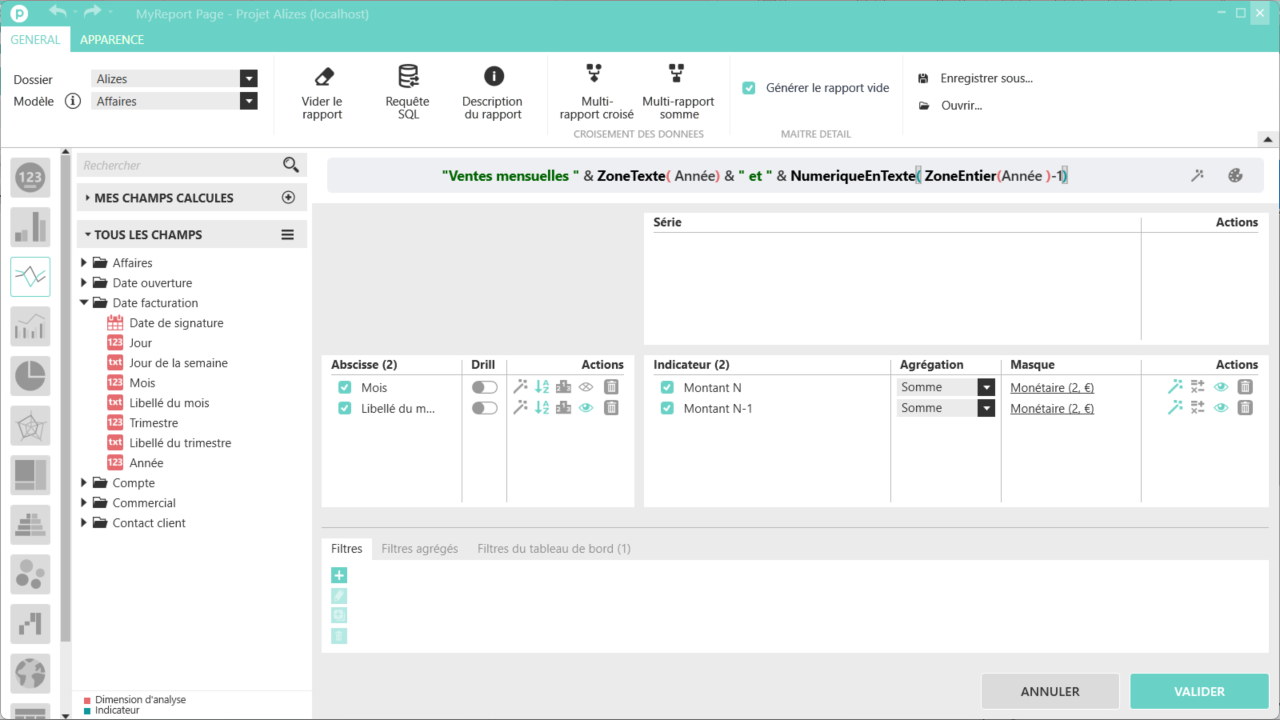Delete the Montant N indicator with trash icon
The height and width of the screenshot is (720, 1280).
1245,387
